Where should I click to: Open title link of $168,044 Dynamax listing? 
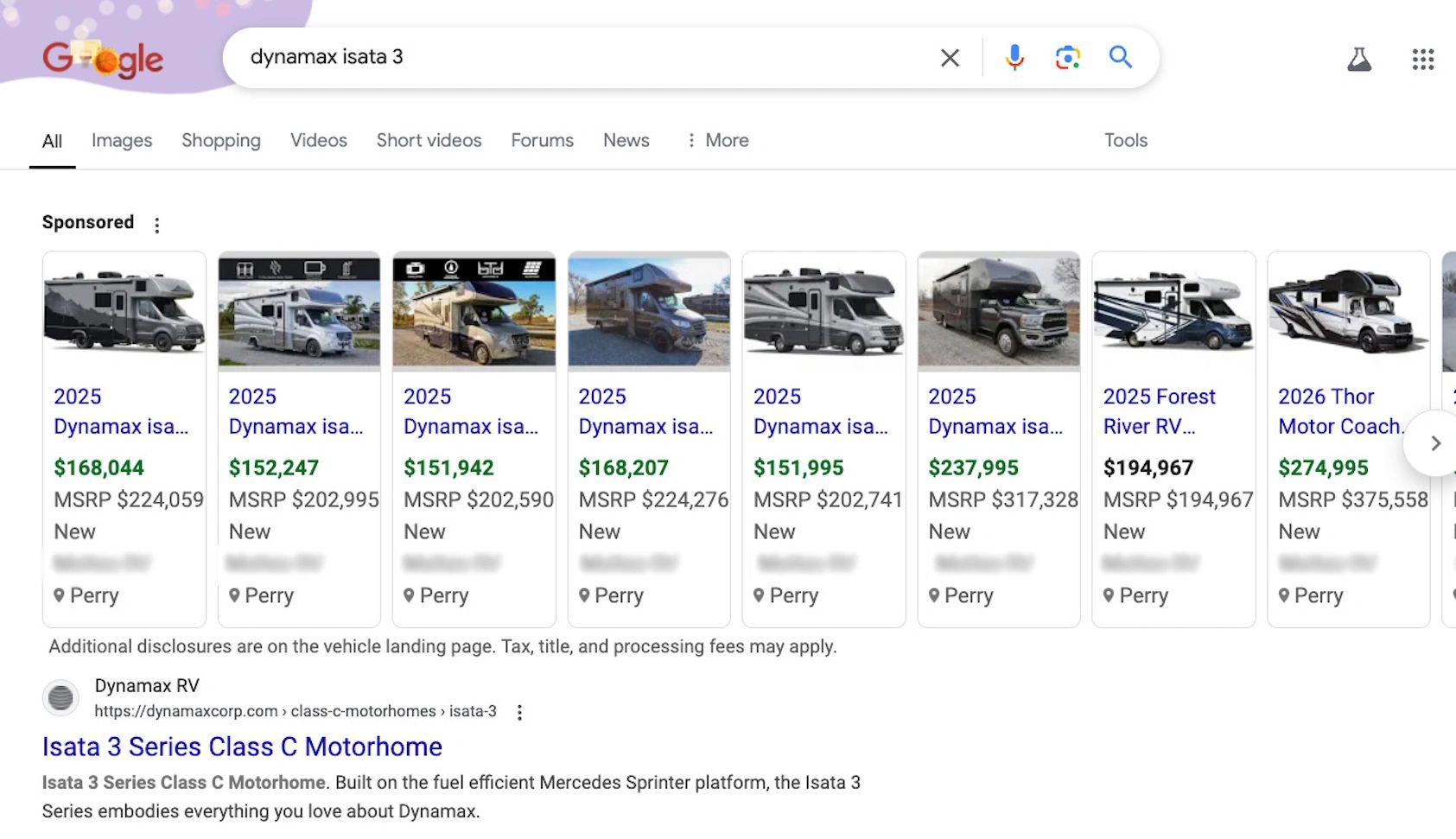[121, 411]
